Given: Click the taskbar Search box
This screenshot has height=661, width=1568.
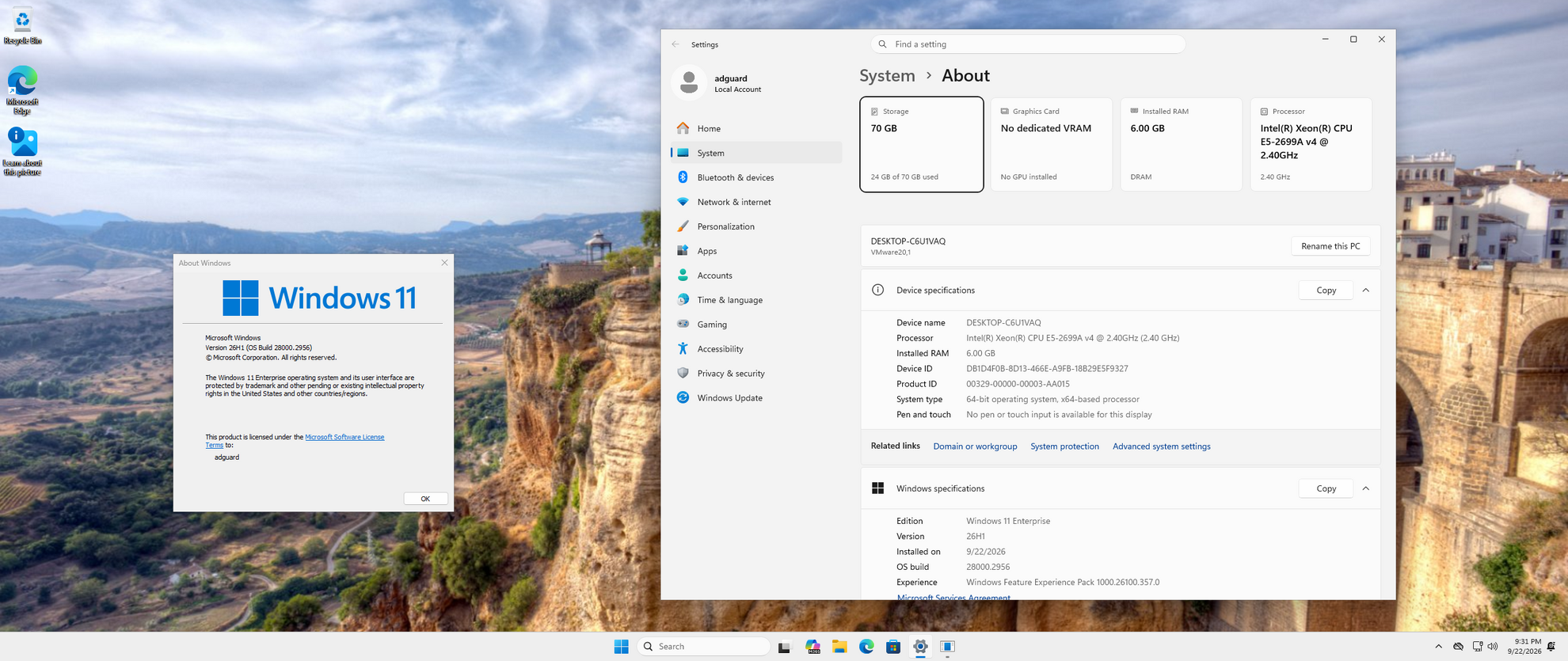Looking at the screenshot, I should pos(703,647).
